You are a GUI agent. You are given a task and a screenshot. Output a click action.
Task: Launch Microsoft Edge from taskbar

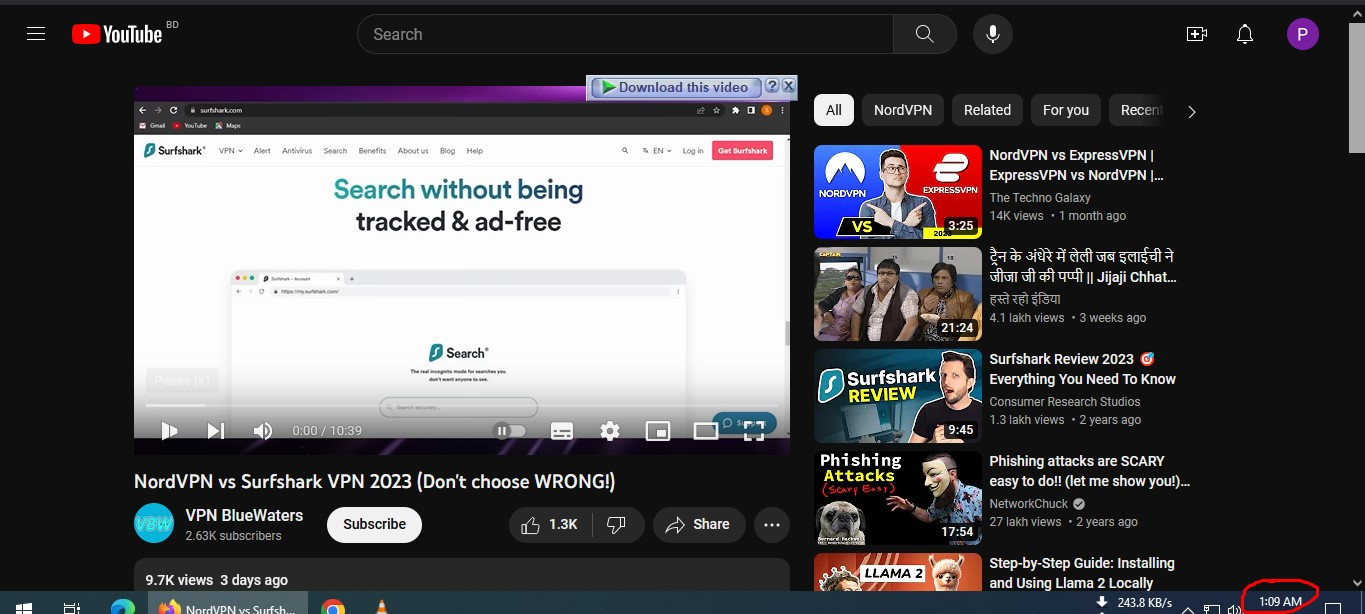click(x=123, y=607)
